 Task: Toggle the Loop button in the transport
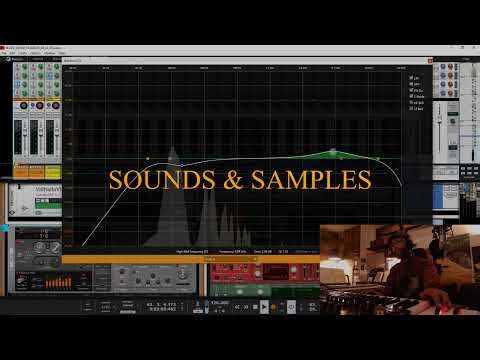[291, 307]
